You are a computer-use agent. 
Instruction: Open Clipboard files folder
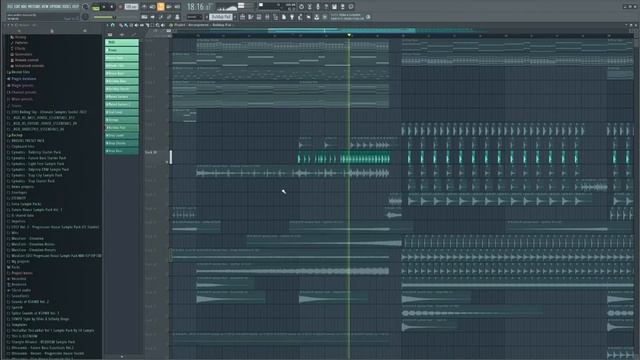coord(23,147)
